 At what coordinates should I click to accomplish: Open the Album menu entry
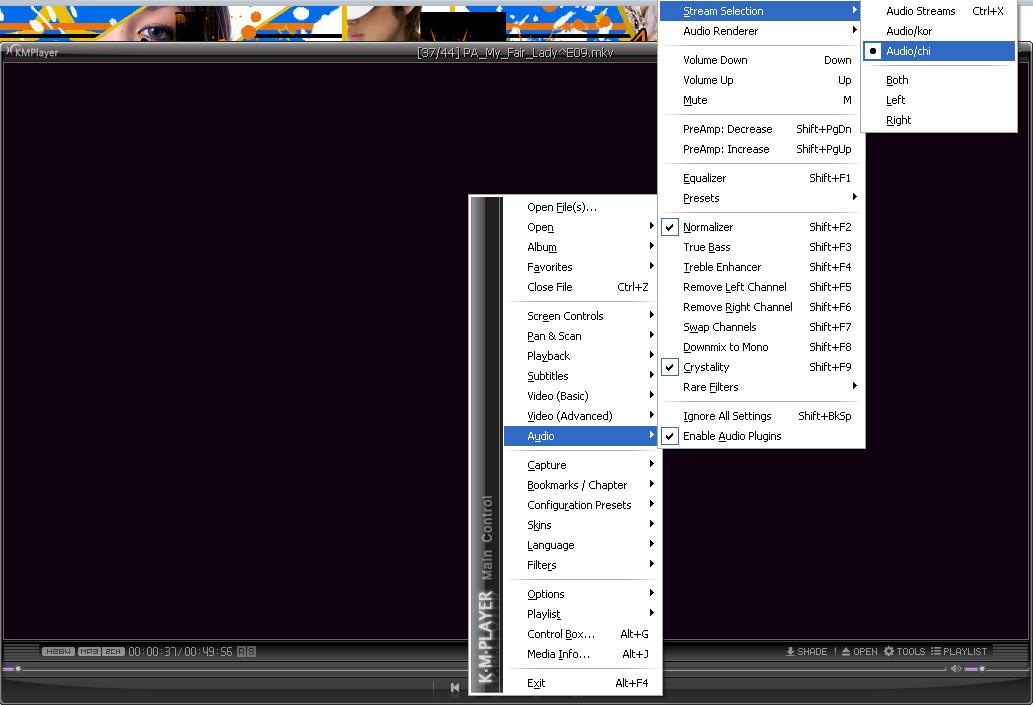click(x=580, y=247)
